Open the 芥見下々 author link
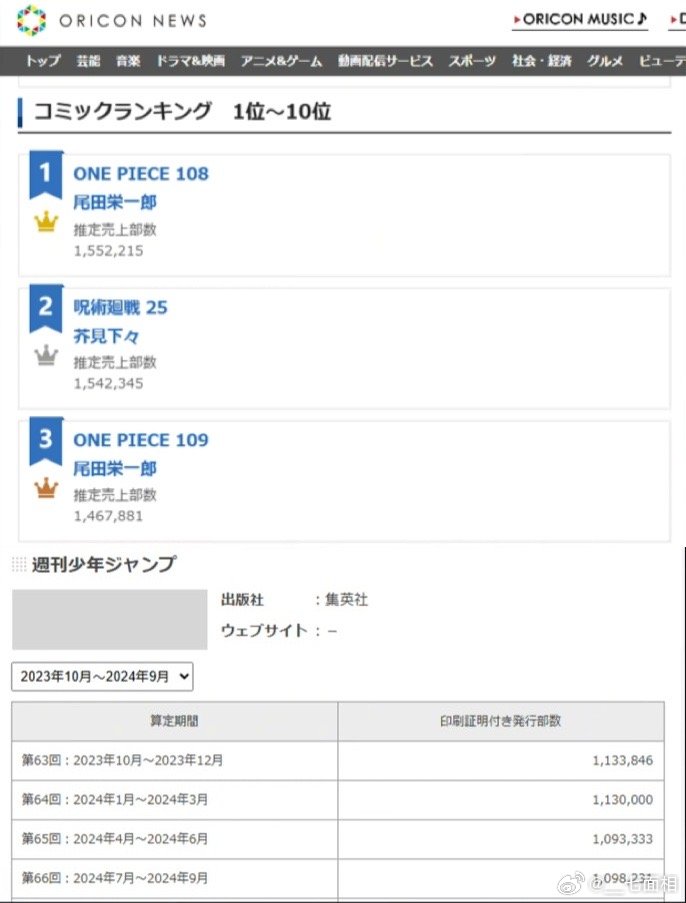Screen dimensions: 686x903 (x=106, y=336)
